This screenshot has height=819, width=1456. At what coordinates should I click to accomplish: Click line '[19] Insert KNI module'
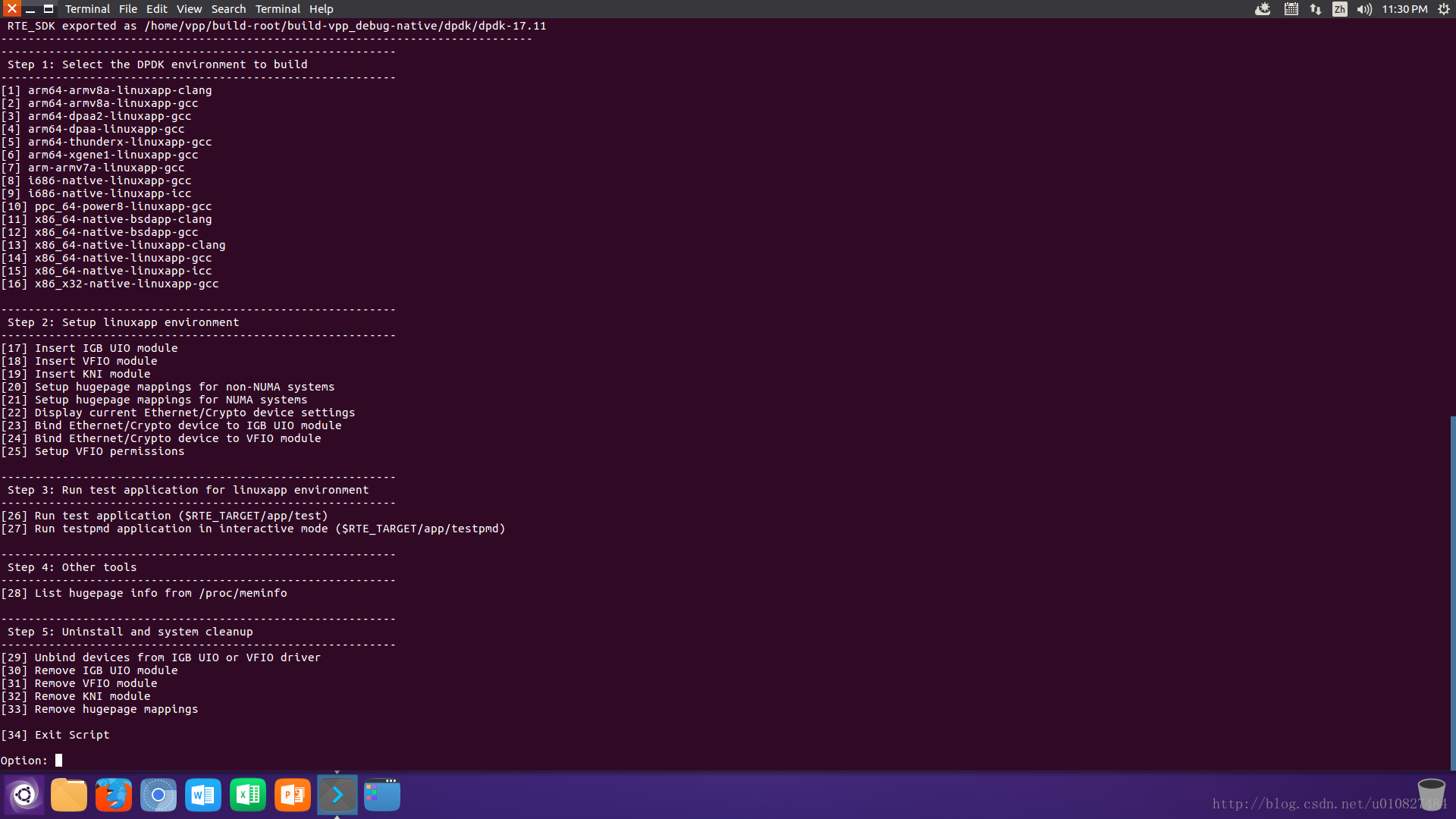76,374
